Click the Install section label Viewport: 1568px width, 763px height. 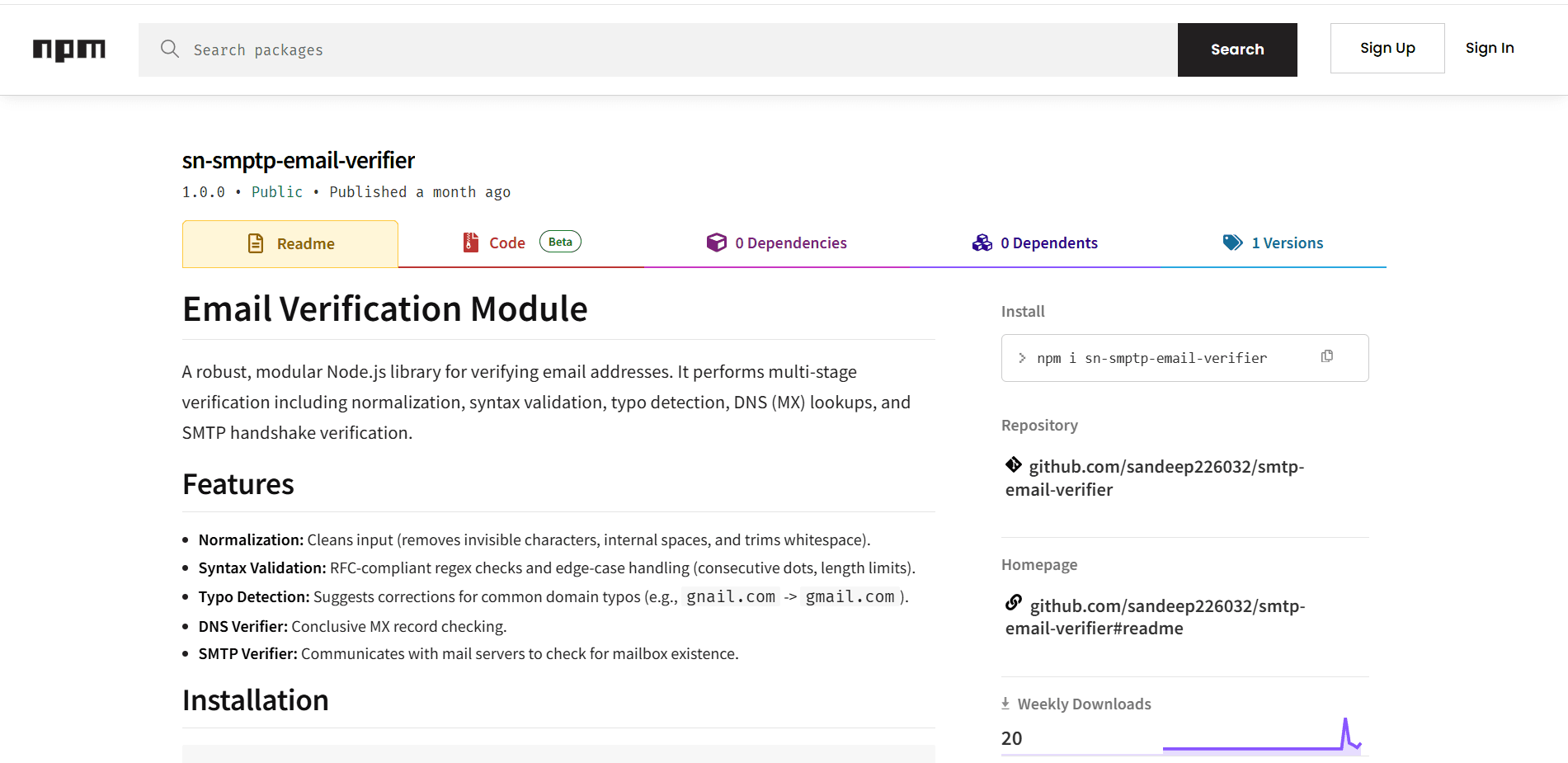1023,312
